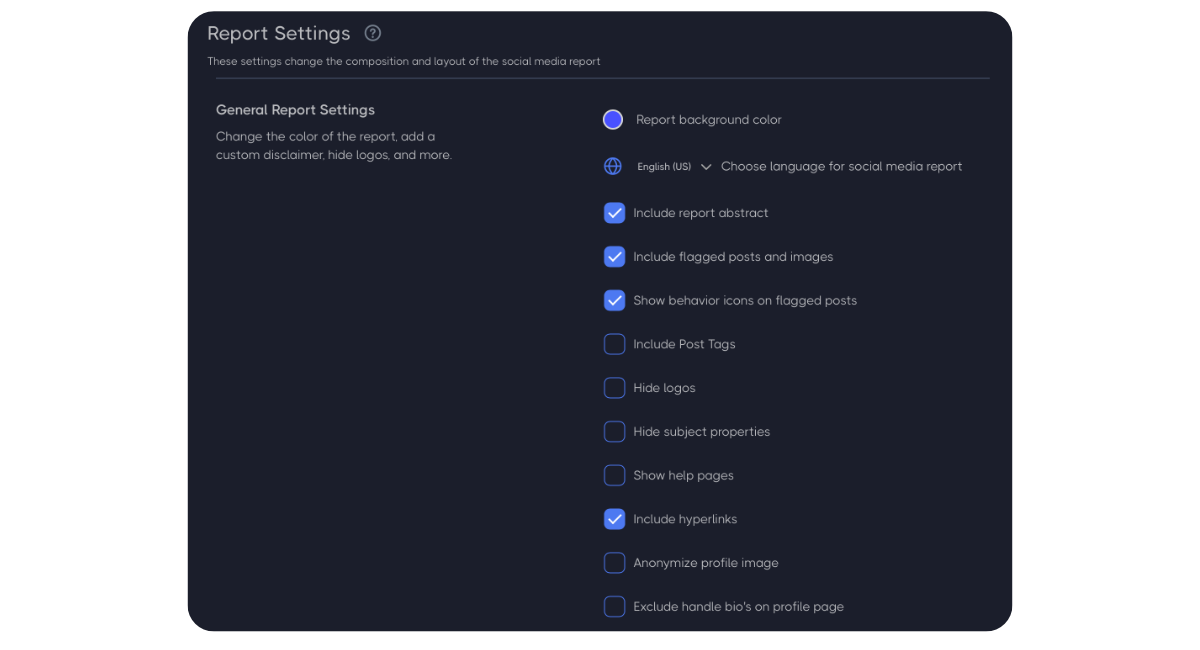Uncheck Include flagged posts and images
This screenshot has width=1200, height=650.
(x=614, y=257)
